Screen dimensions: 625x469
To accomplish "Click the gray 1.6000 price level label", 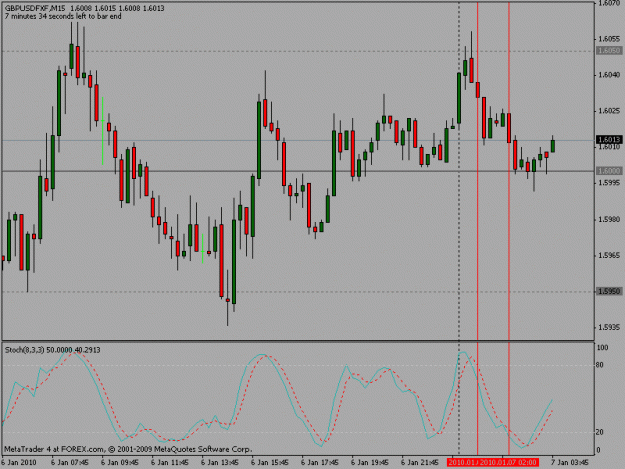I will [609, 171].
